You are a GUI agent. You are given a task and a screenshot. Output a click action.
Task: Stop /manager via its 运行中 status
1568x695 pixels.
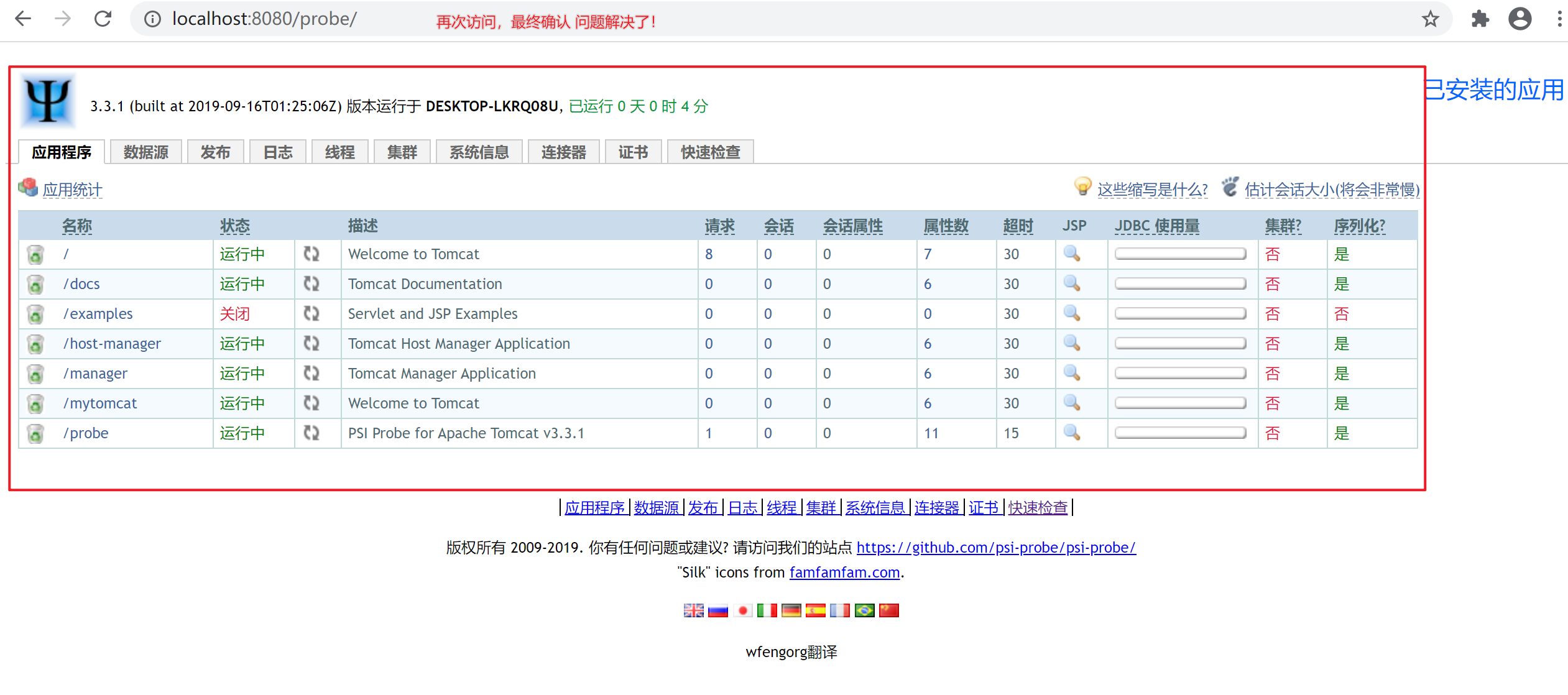point(242,374)
